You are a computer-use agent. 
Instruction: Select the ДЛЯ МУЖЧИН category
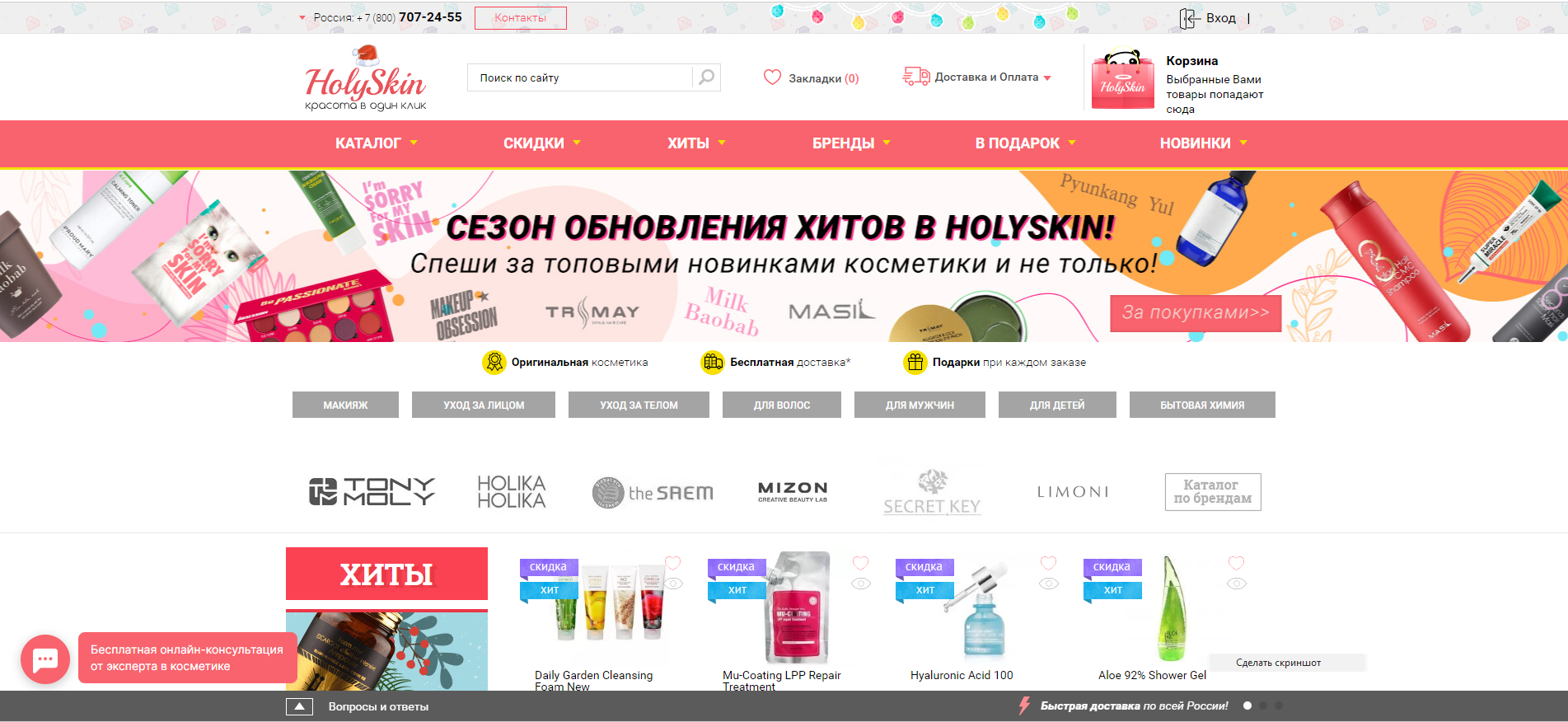click(920, 405)
